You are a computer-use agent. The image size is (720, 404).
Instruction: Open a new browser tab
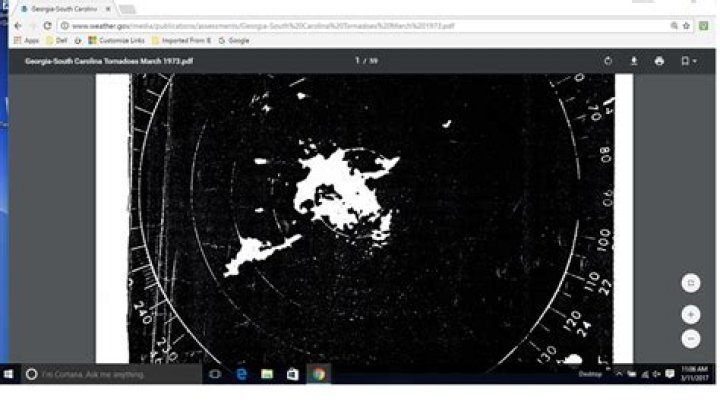point(127,9)
